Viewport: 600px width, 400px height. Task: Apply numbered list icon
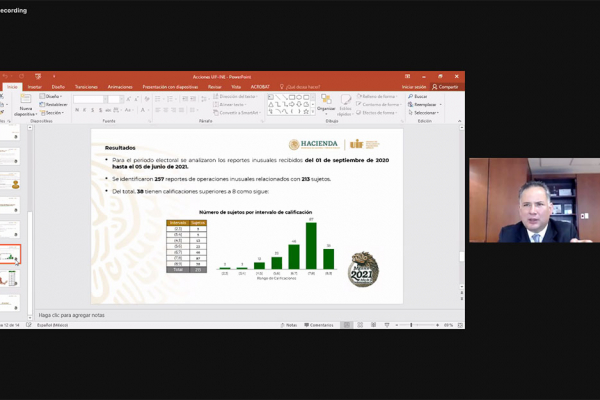pos(171,99)
